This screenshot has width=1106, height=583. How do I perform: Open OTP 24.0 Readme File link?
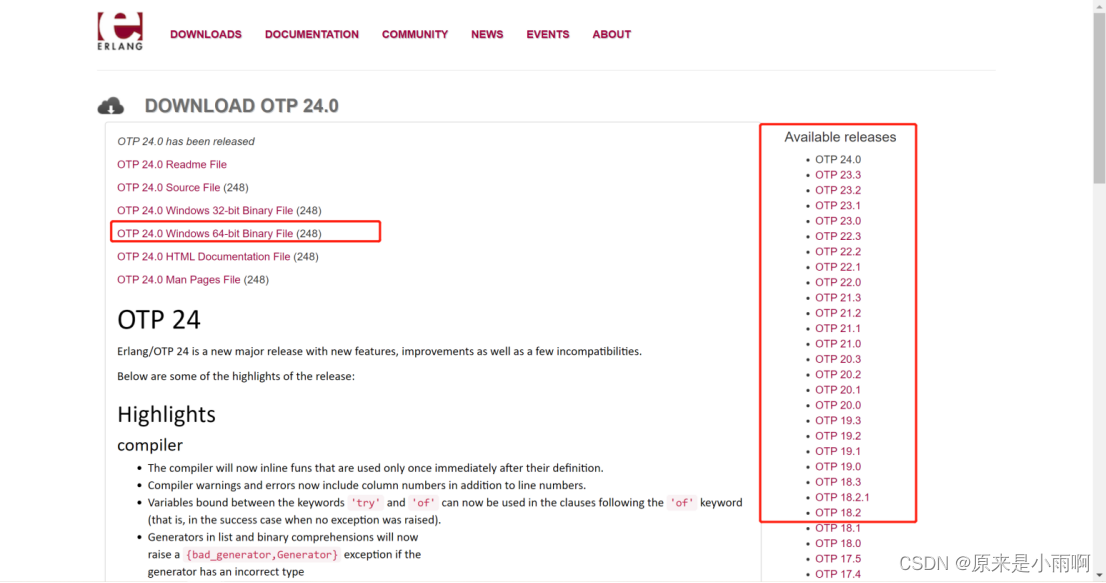point(171,164)
